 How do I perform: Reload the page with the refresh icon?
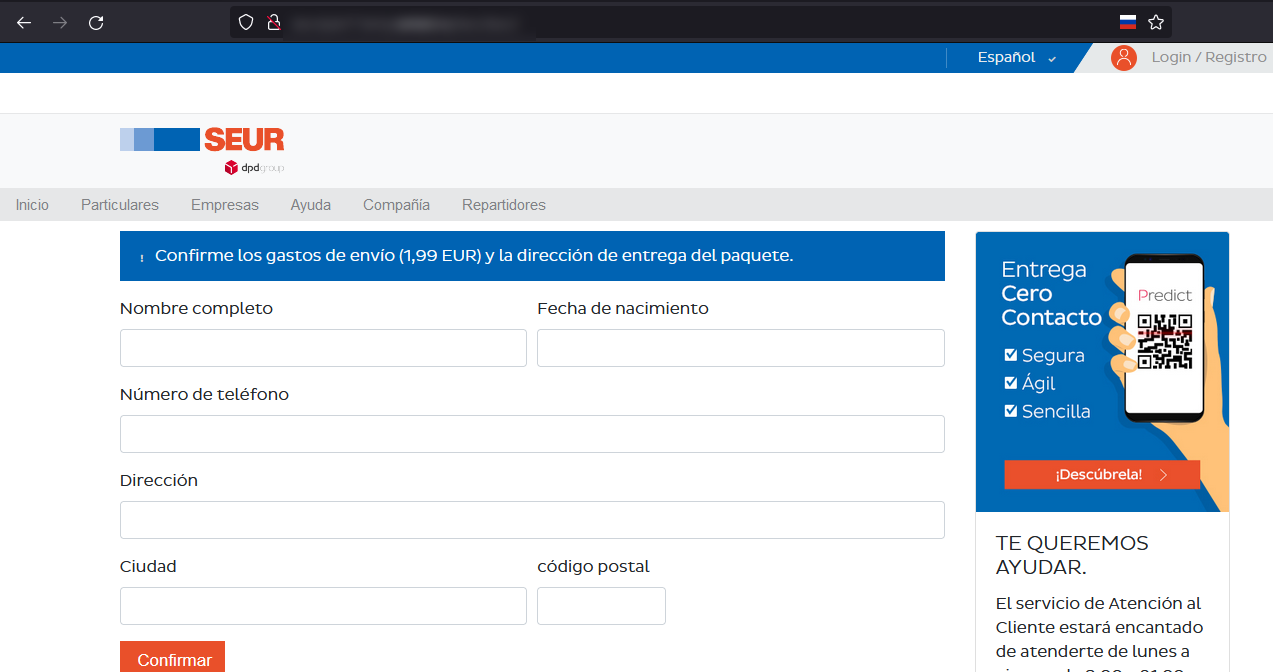[x=96, y=22]
